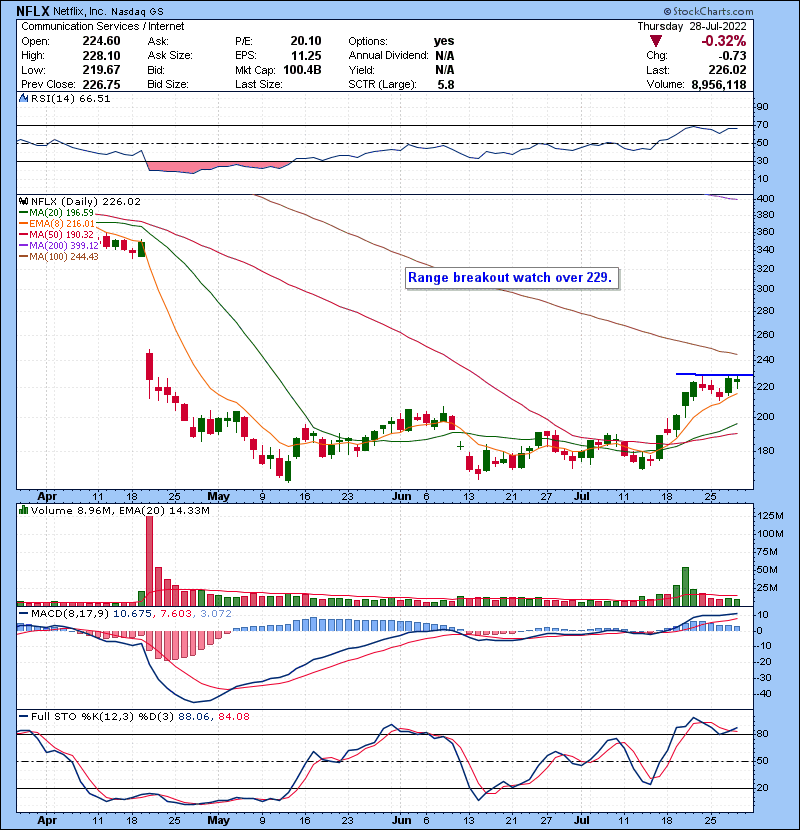Click the Mkt Cap value 100.4B
Image resolution: width=800 pixels, height=830 pixels.
point(302,70)
